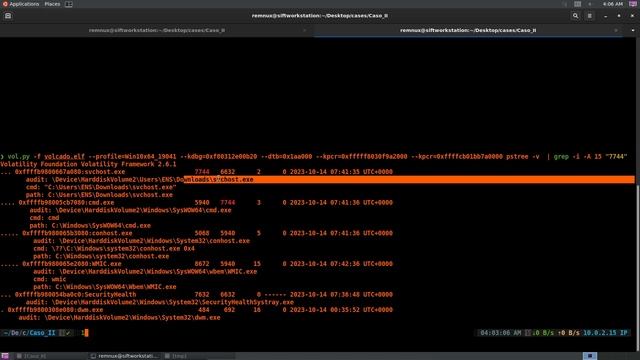
Task: Click the terminal launcher icon beside Places
Action: click(69, 4)
